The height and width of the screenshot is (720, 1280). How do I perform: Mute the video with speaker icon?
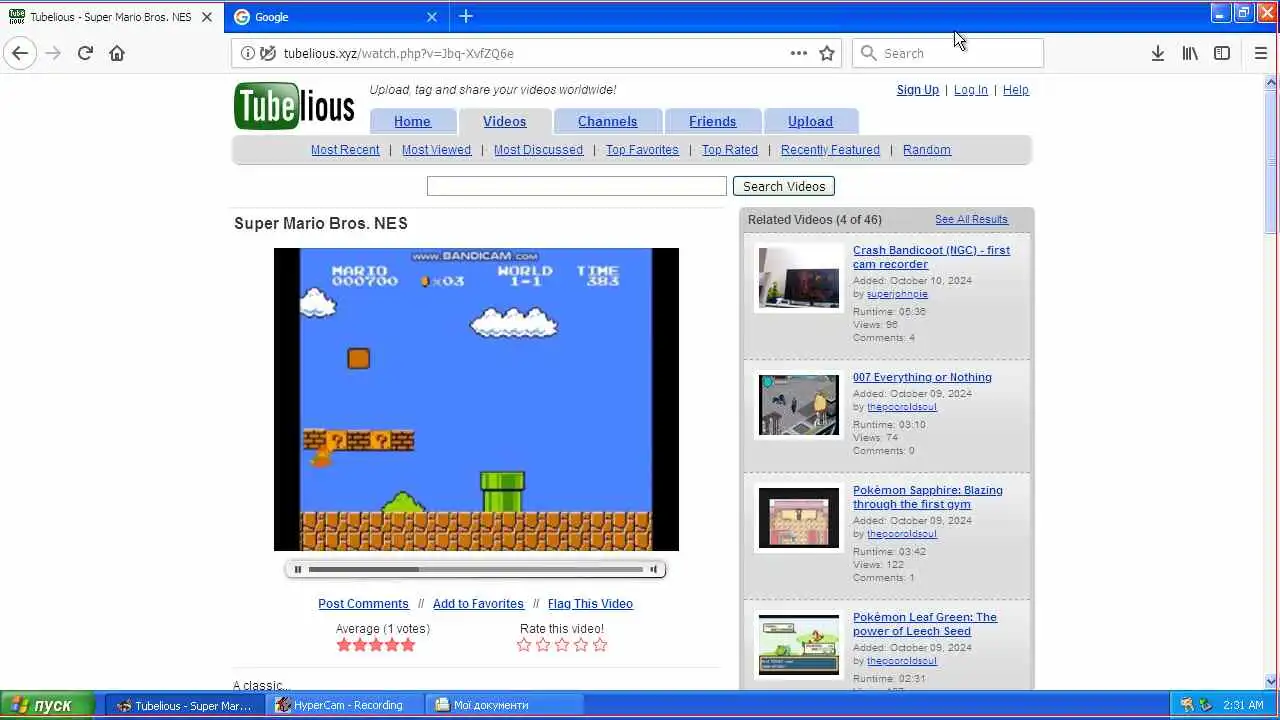(x=654, y=569)
